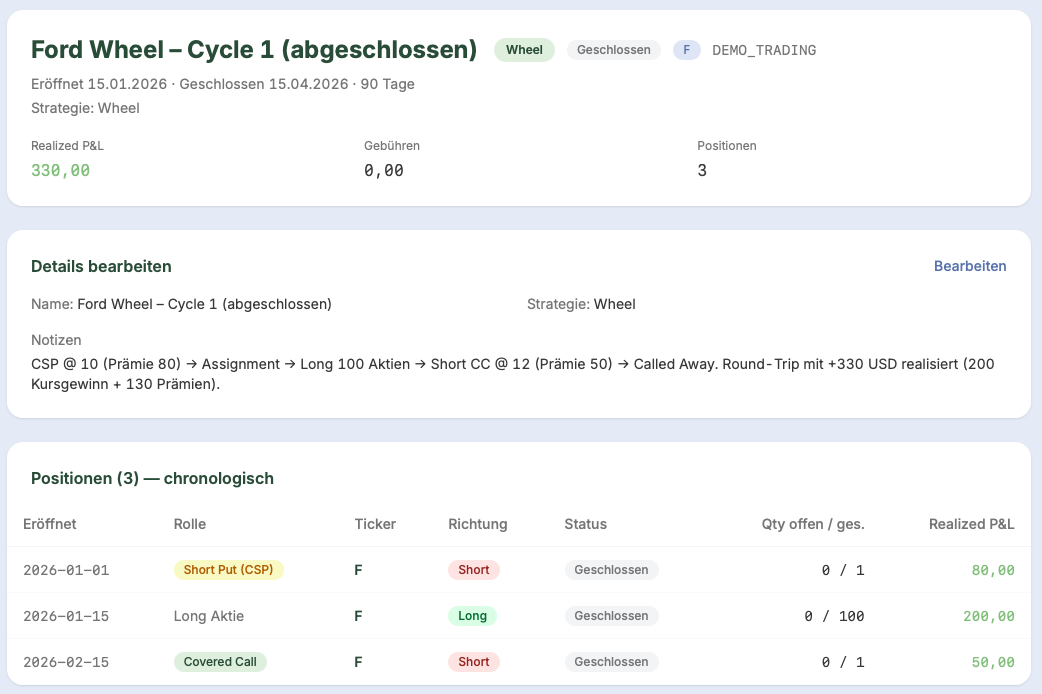The image size is (1042, 694).
Task: Click the green Long direction badge
Action: [472, 616]
